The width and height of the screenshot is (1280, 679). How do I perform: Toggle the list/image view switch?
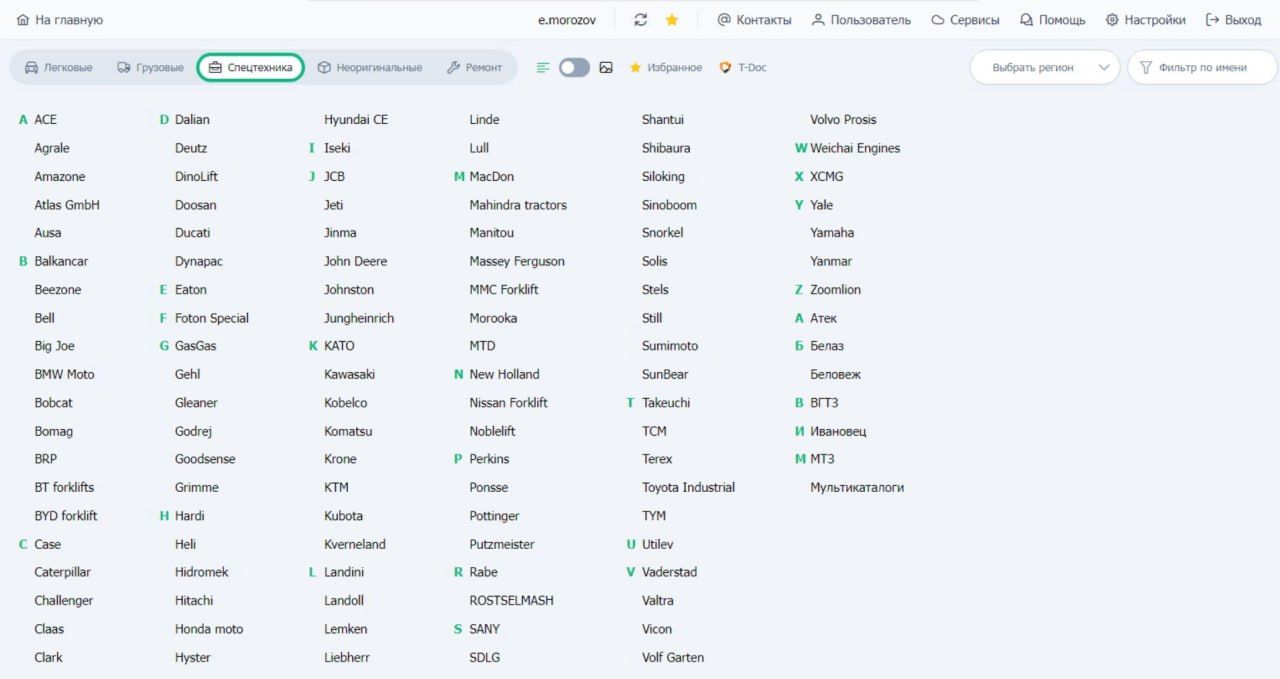[x=574, y=68]
